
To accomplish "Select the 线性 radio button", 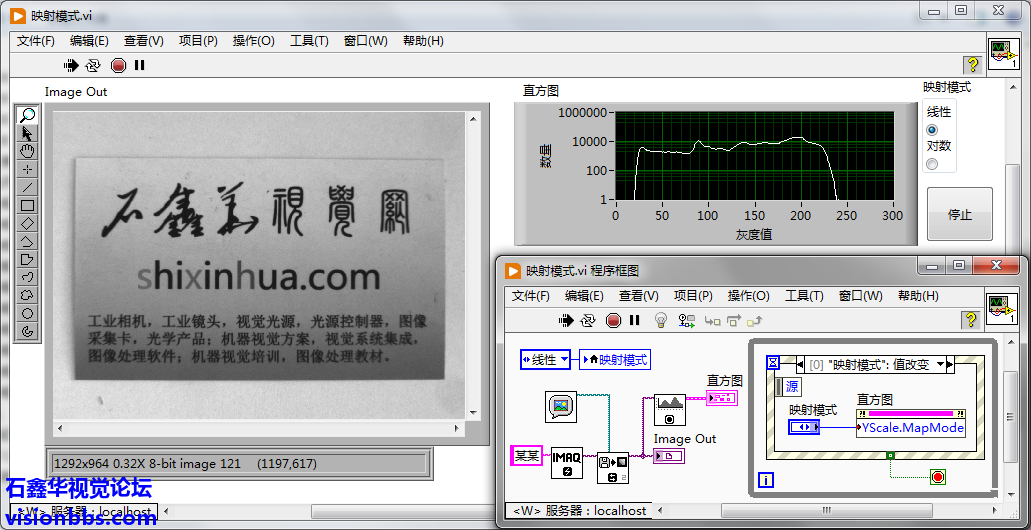I will [932, 130].
